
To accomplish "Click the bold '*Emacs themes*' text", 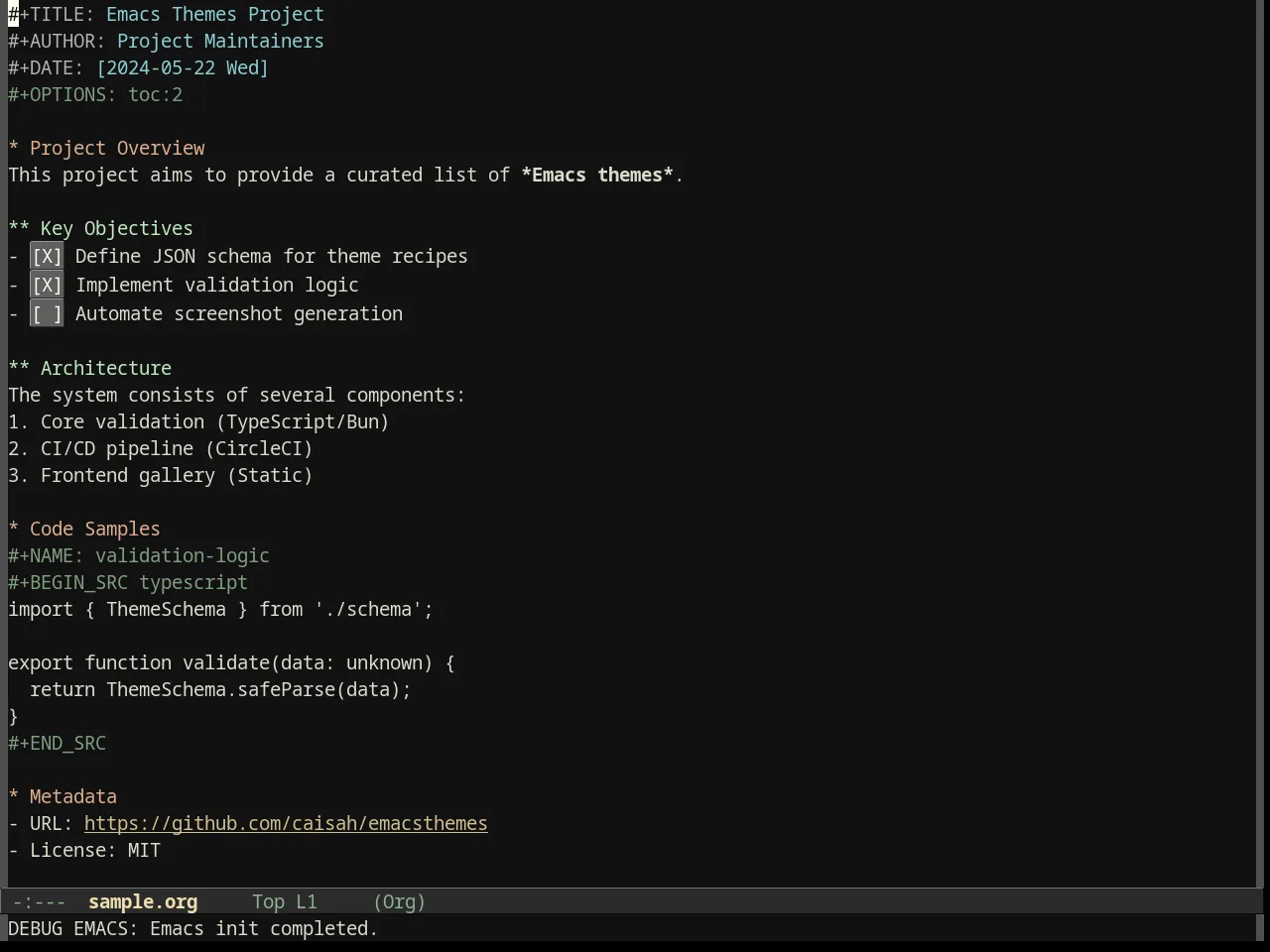I will [597, 176].
